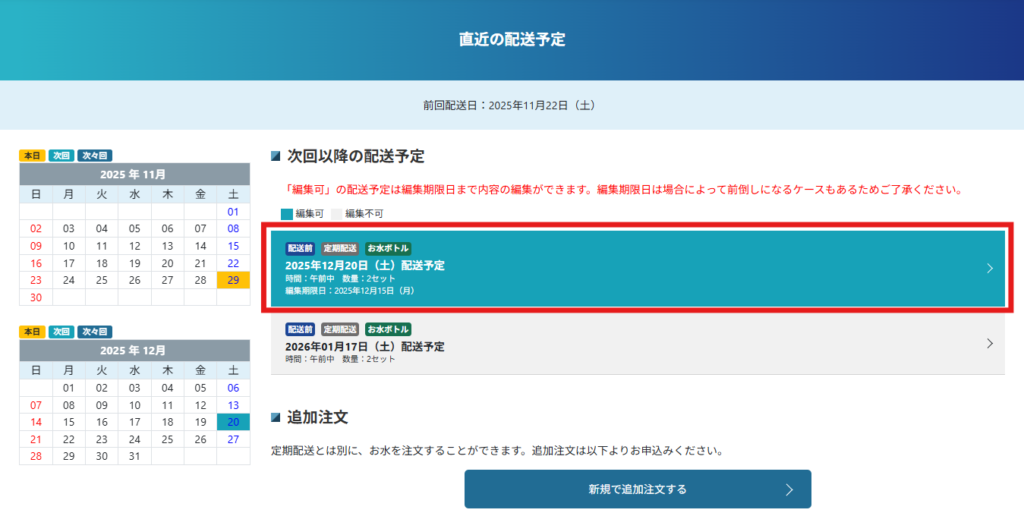1024x516 pixels.
Task: Open the 2025年12月20日（土）配送予定 title text
Action: (x=365, y=265)
